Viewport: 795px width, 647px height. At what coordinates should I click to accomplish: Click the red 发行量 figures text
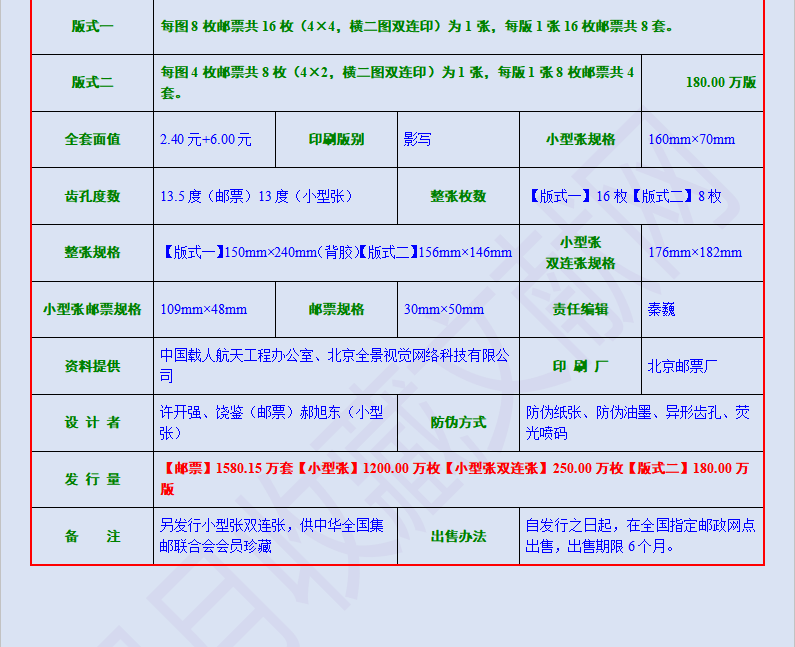coord(455,478)
